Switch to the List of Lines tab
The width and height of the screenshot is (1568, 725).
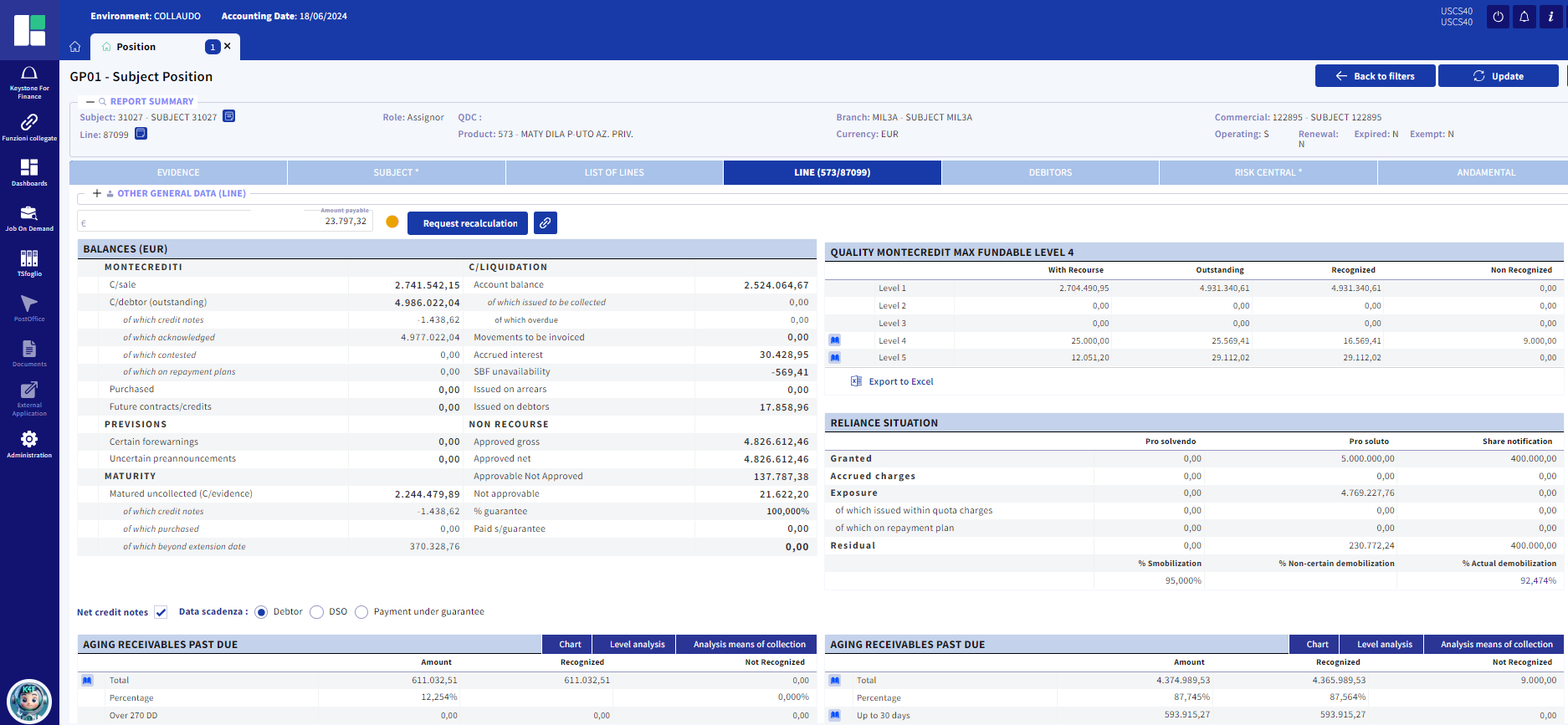coord(614,172)
